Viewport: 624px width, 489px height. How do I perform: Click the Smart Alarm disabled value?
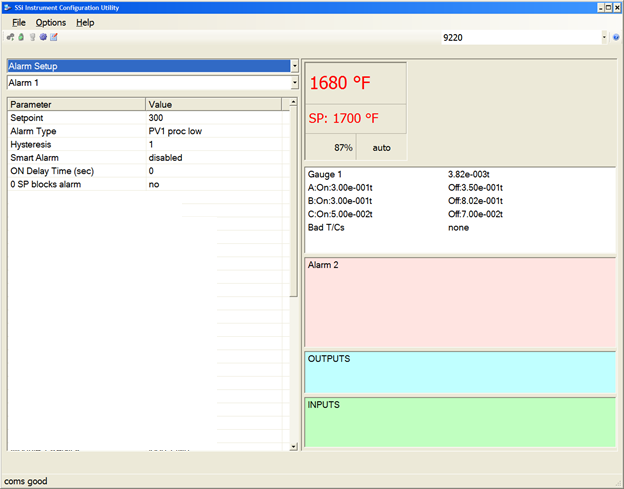166,157
